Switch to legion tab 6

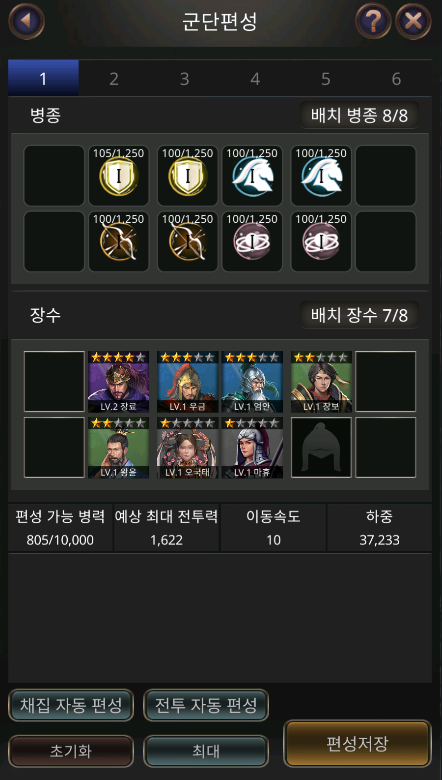pos(396,79)
